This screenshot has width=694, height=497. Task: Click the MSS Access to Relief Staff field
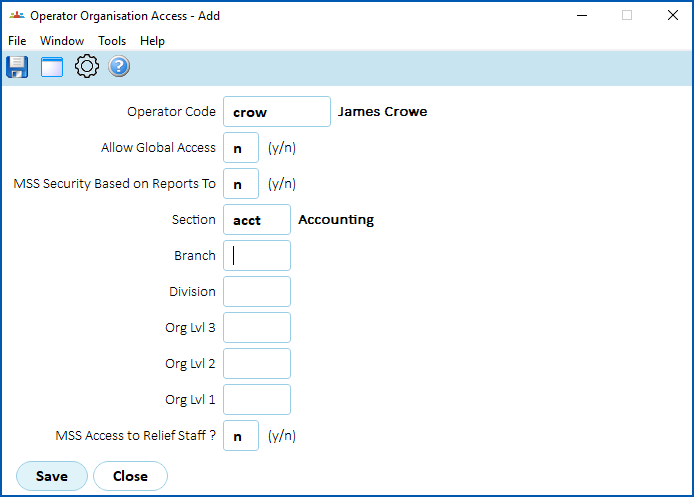pyautogui.click(x=241, y=435)
